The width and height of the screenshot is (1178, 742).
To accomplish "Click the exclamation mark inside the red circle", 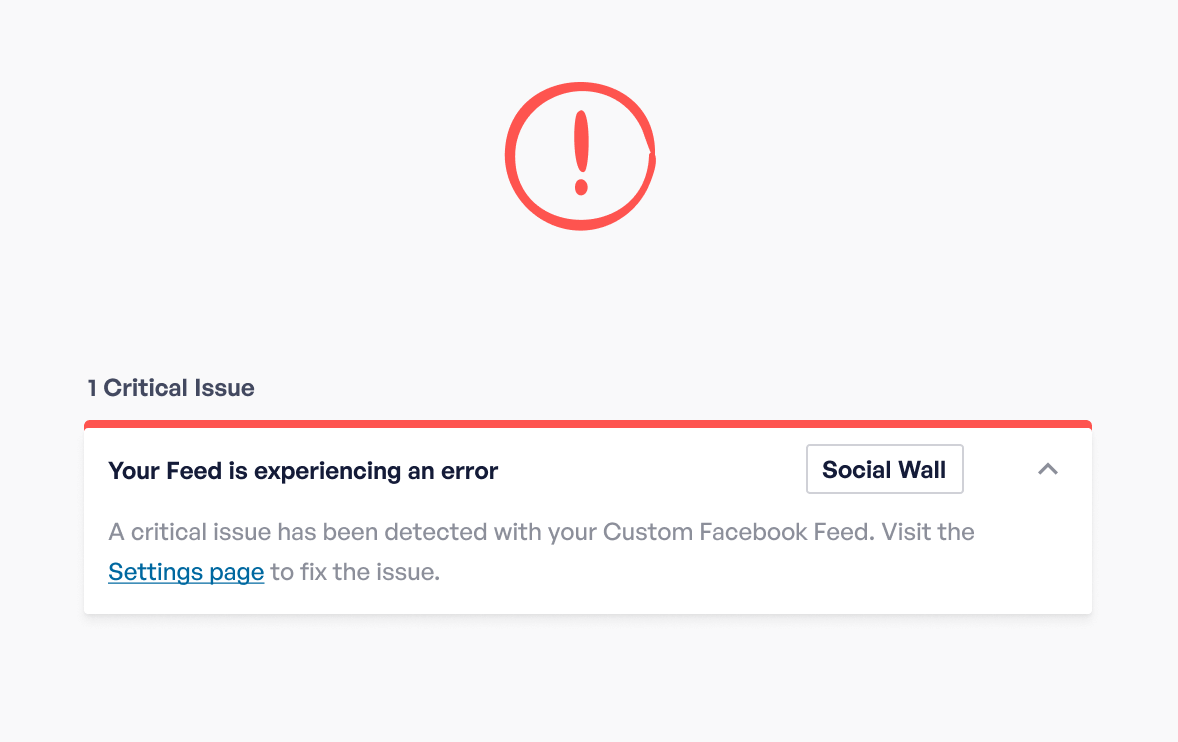I will [581, 151].
